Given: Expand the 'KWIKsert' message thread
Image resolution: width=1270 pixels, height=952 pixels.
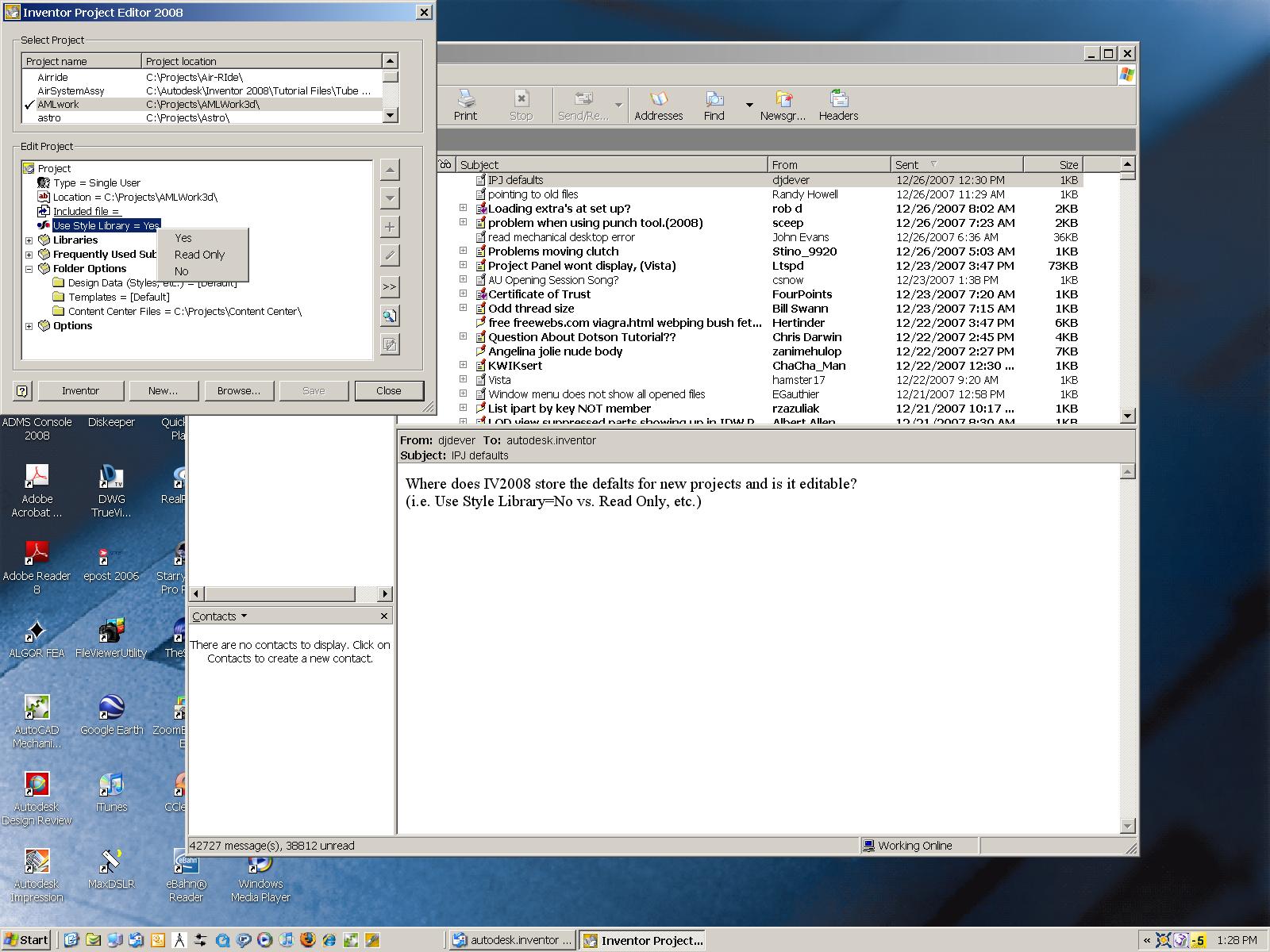Looking at the screenshot, I should pos(464,365).
